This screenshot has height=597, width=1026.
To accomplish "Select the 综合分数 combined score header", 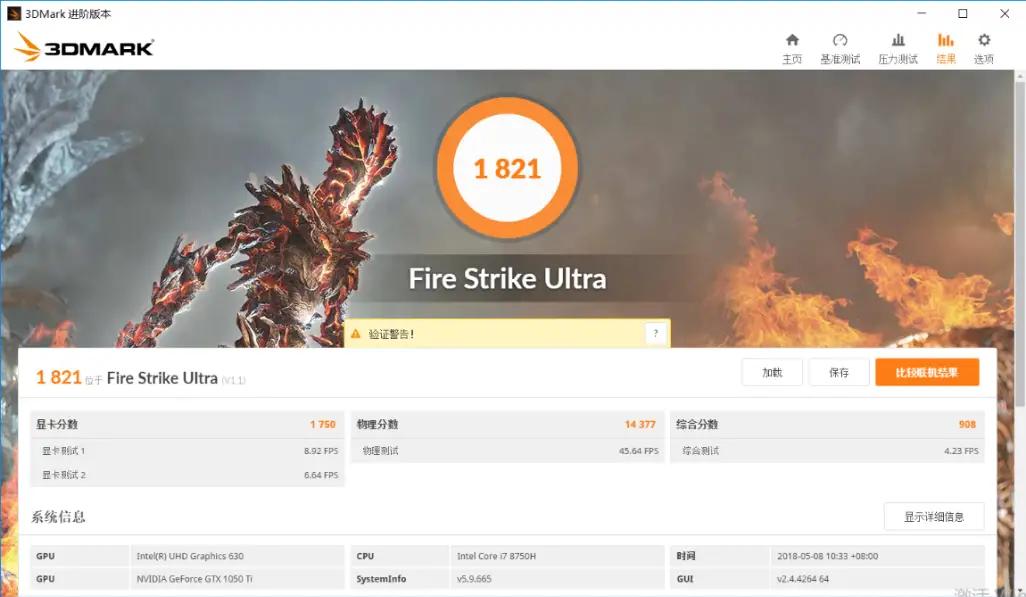I will pos(697,424).
